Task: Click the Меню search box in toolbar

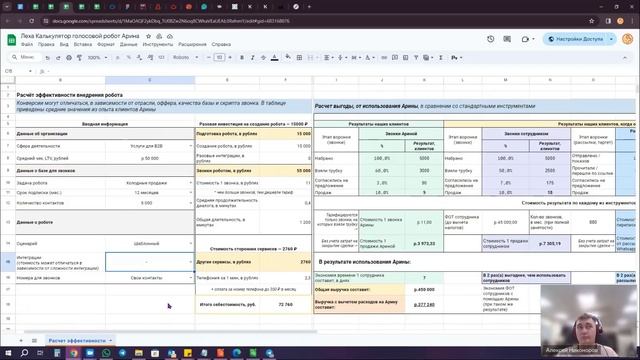Action: (x=24, y=58)
